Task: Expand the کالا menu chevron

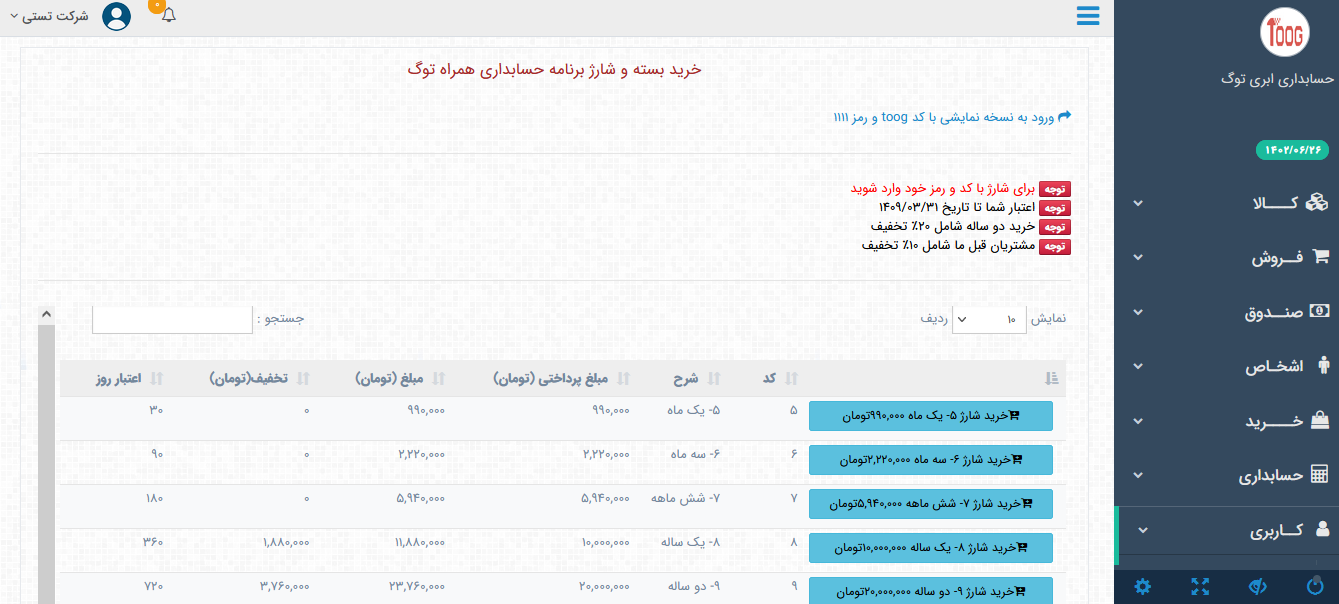Action: click(x=1139, y=203)
